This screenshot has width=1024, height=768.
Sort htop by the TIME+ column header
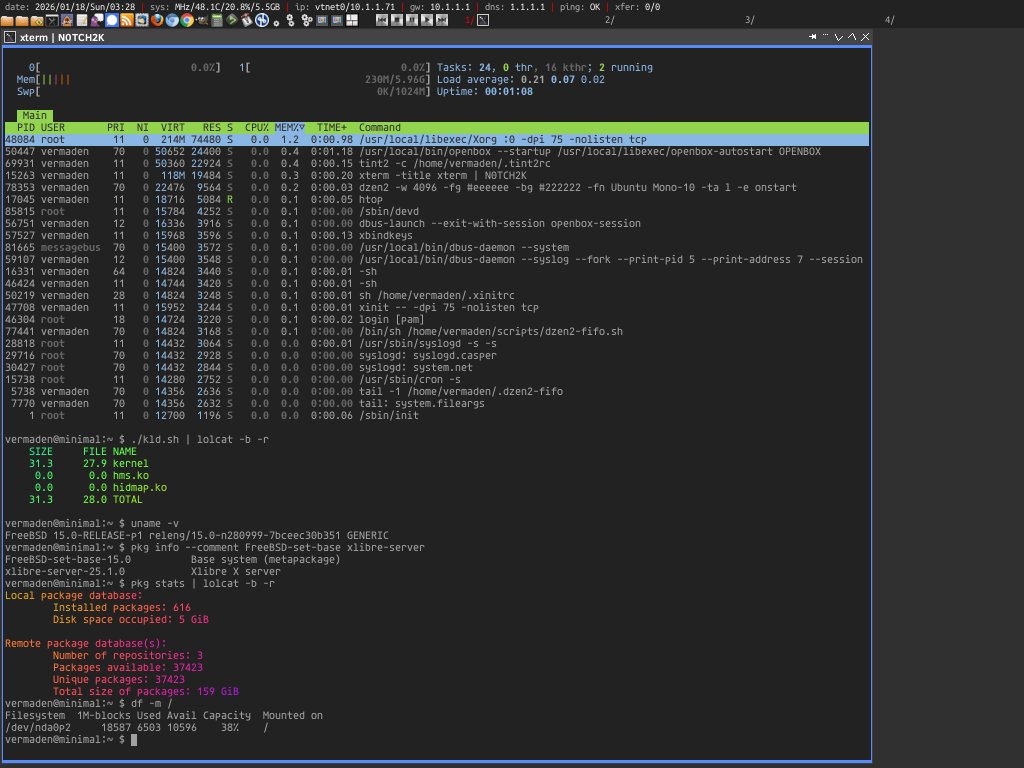(x=332, y=127)
